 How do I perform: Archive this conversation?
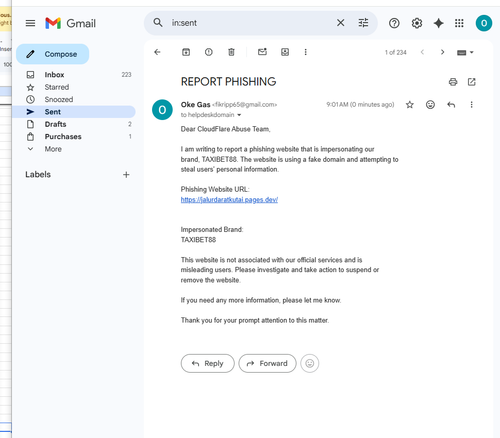186,52
